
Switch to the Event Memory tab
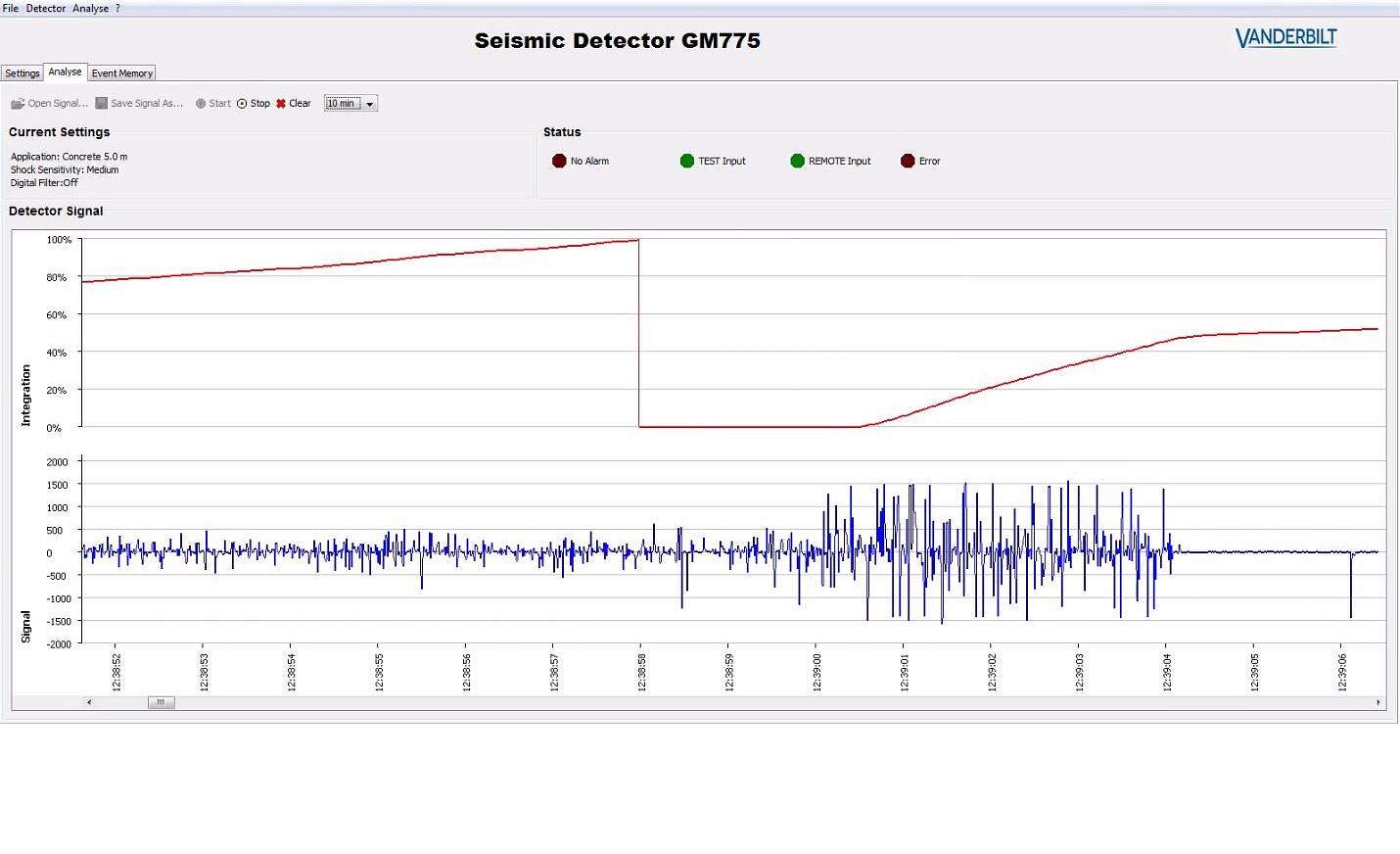click(122, 73)
